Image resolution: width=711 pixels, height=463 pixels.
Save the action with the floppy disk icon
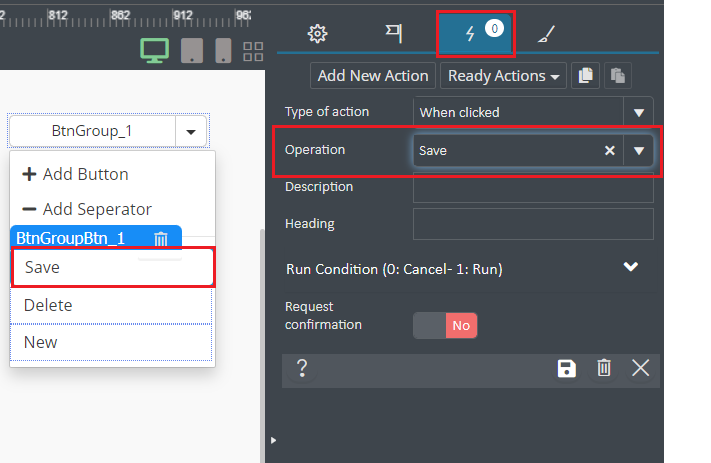coord(566,368)
